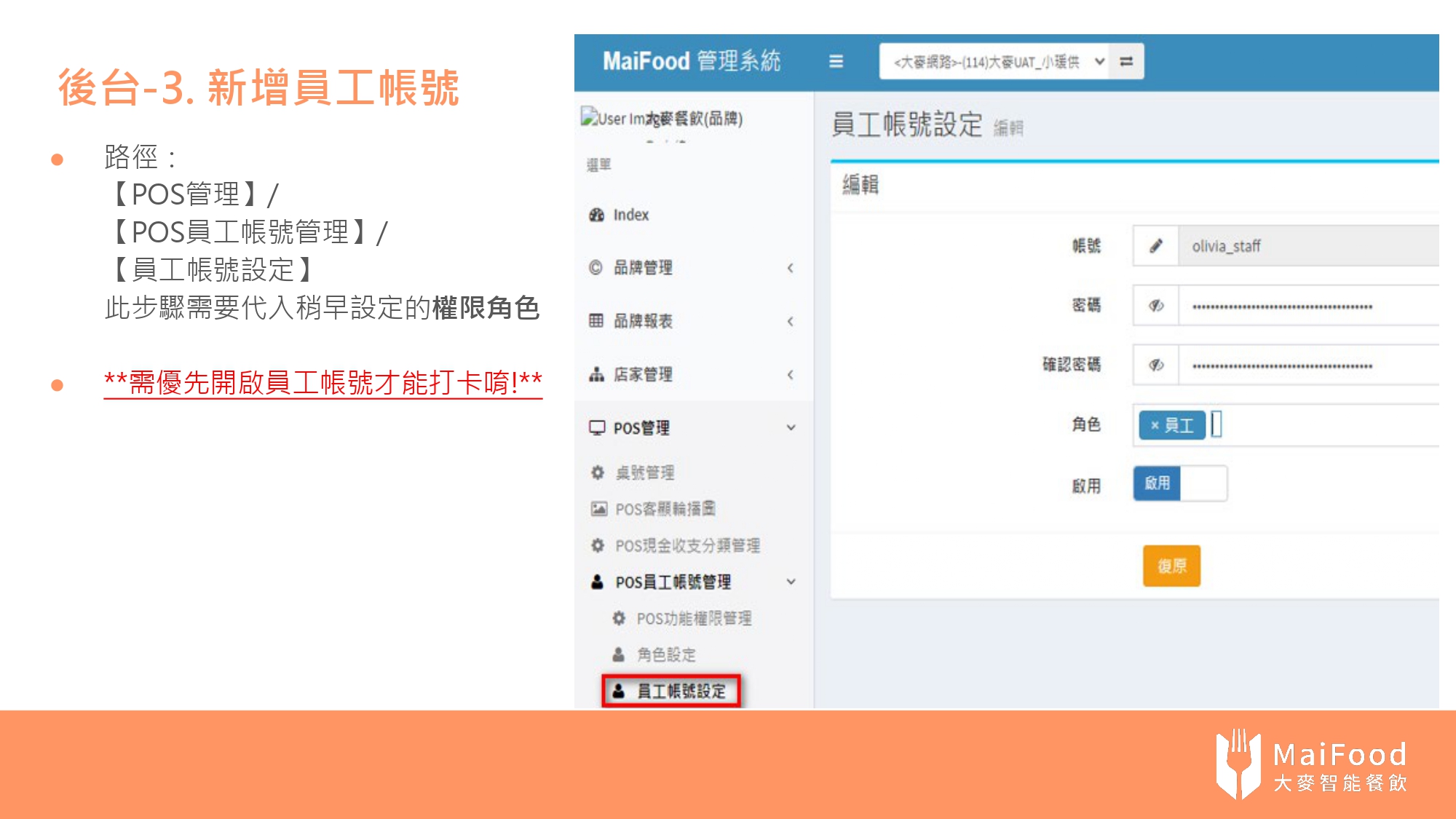1456x819 pixels.
Task: Switch the 啟用 enable toggle
Action: [1179, 483]
